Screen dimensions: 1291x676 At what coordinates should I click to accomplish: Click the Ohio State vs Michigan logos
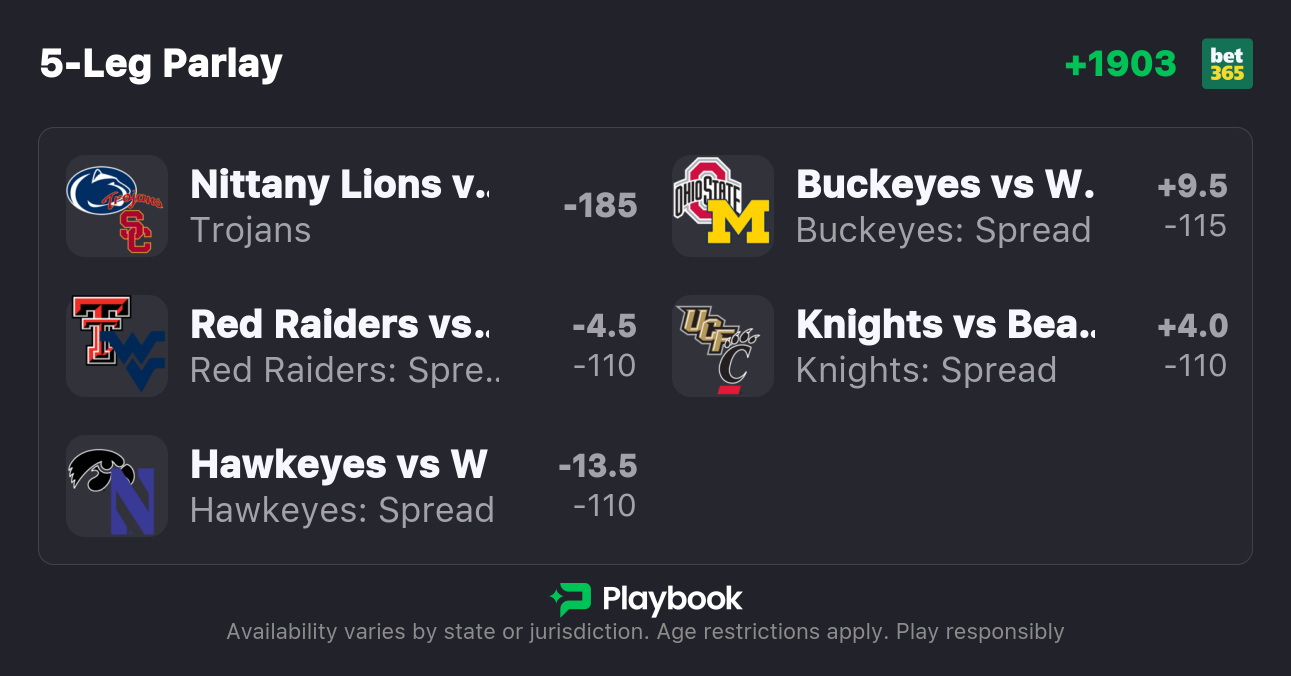723,206
